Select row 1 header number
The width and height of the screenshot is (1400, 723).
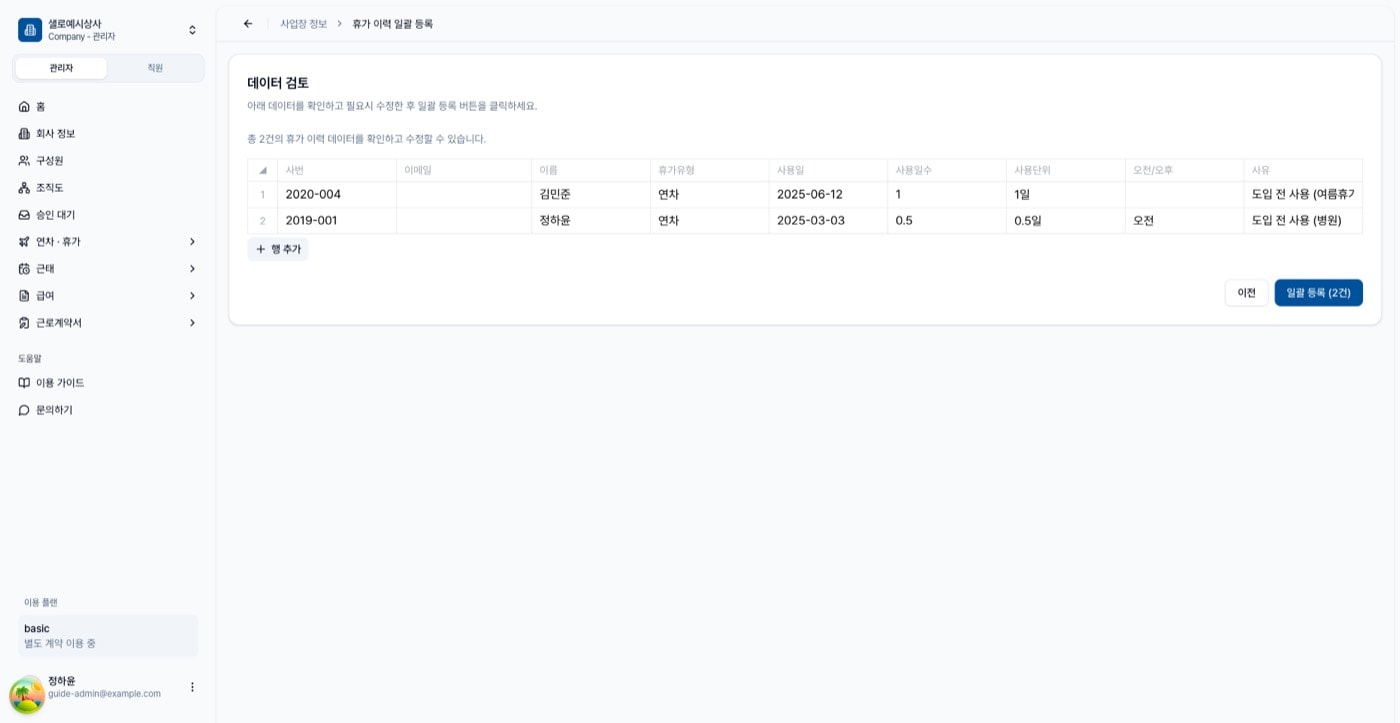tap(263, 194)
